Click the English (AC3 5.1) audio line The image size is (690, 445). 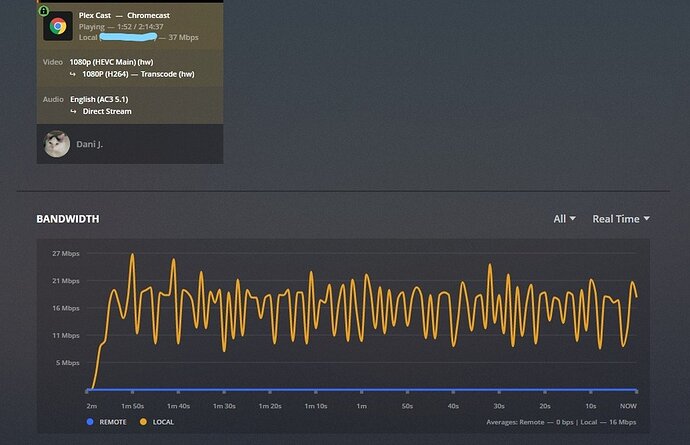pyautogui.click(x=99, y=99)
